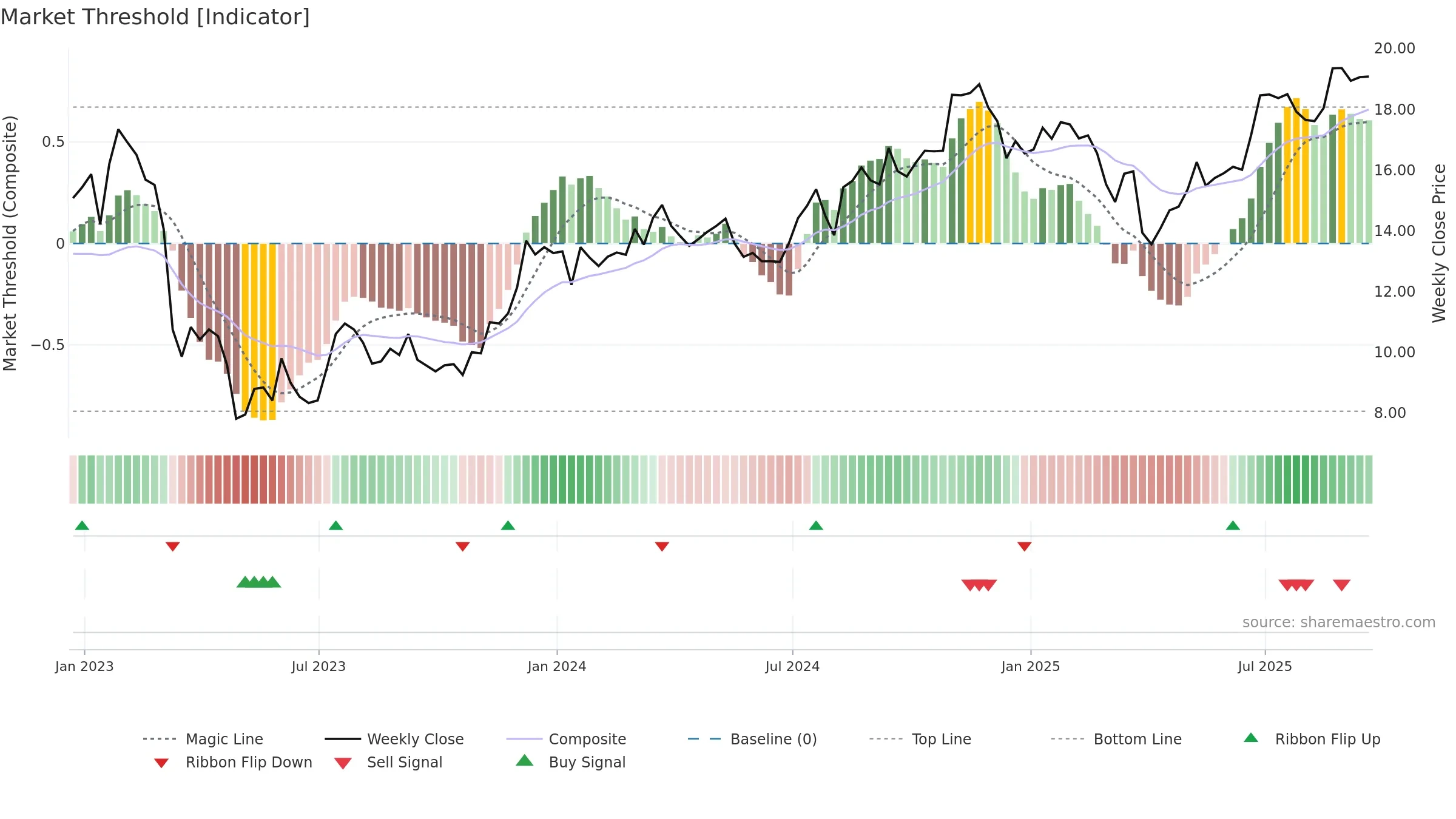The width and height of the screenshot is (1456, 819).
Task: Toggle the Magic Line legend entry
Action: click(x=203, y=739)
